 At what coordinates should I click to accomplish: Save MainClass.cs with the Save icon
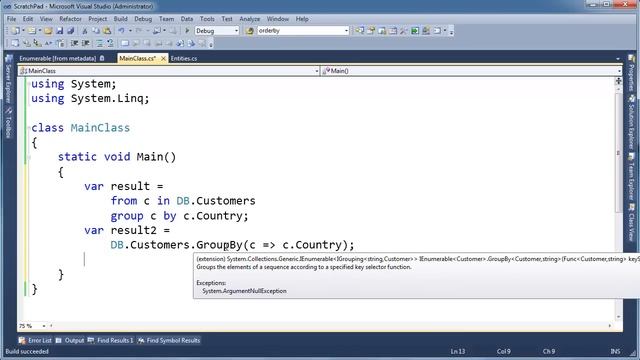60,31
